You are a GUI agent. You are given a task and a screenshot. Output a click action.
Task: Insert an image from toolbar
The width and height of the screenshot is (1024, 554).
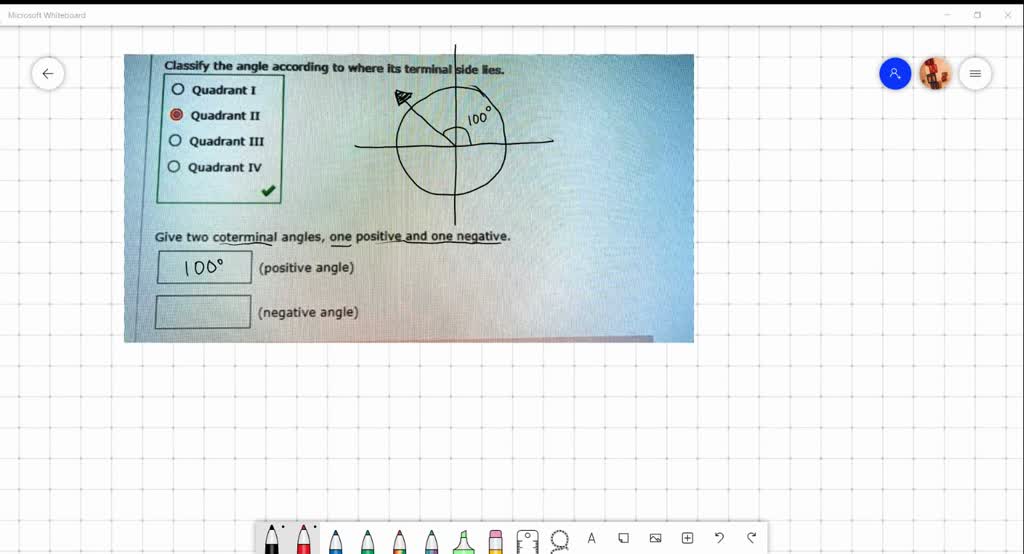656,538
